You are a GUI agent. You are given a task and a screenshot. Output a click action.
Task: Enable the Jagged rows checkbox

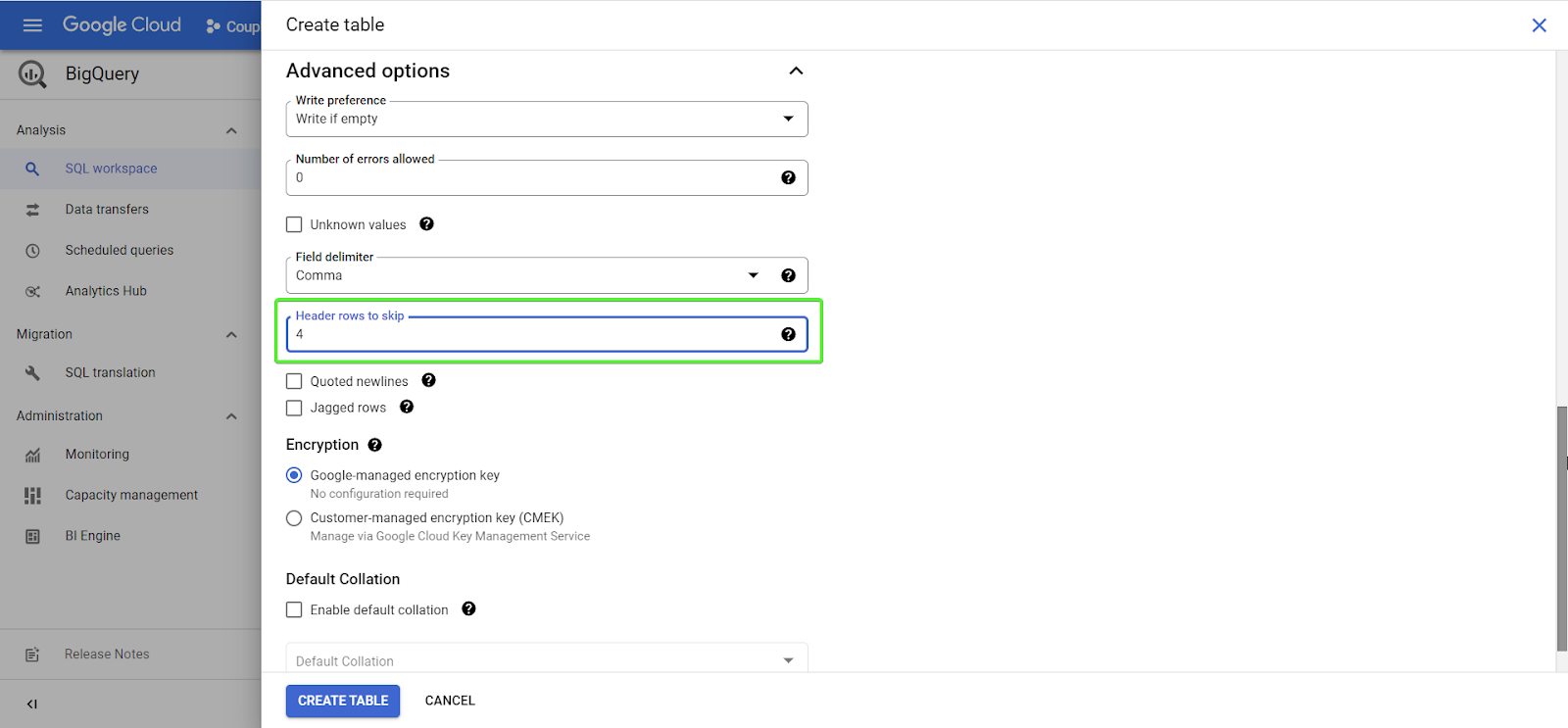tap(294, 408)
